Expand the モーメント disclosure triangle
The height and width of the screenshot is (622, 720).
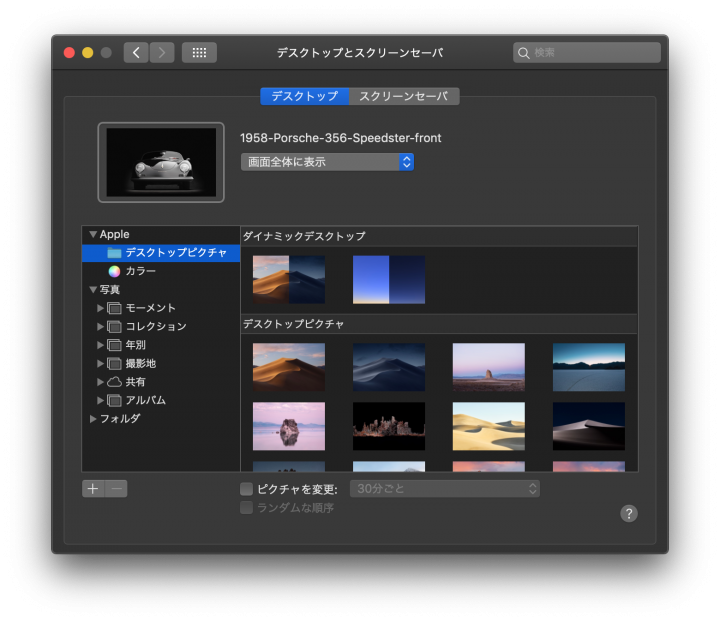pos(100,308)
